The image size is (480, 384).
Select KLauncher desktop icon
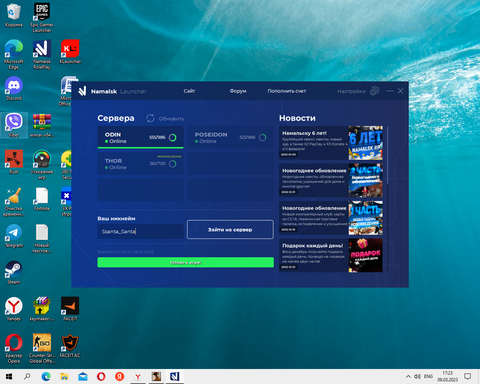pyautogui.click(x=70, y=52)
